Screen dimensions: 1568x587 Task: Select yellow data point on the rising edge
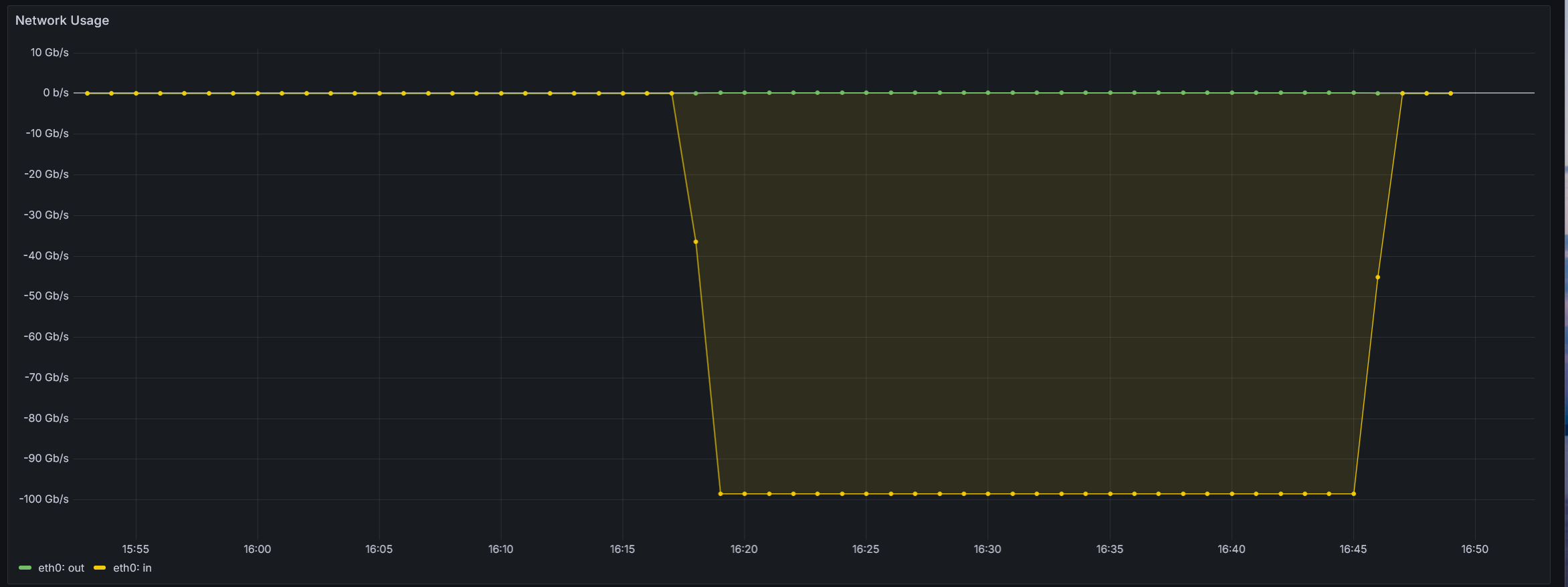click(1377, 277)
